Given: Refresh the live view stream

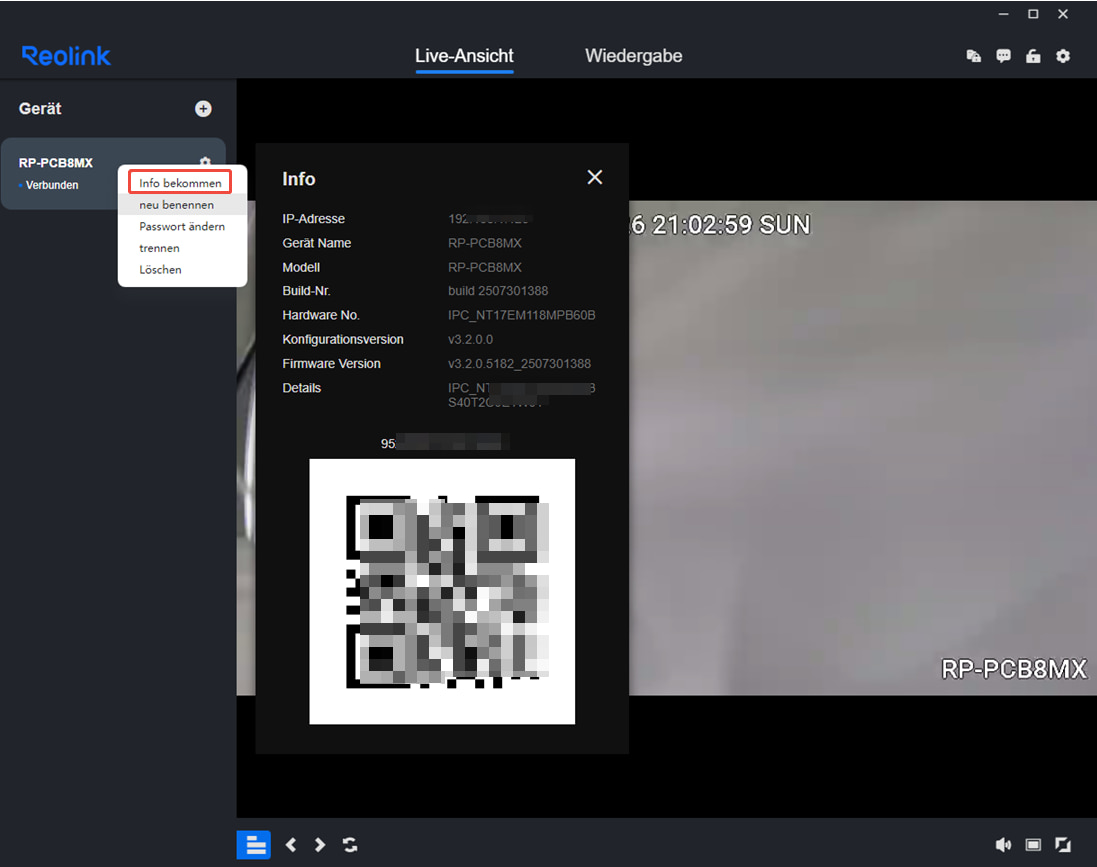Looking at the screenshot, I should point(350,845).
